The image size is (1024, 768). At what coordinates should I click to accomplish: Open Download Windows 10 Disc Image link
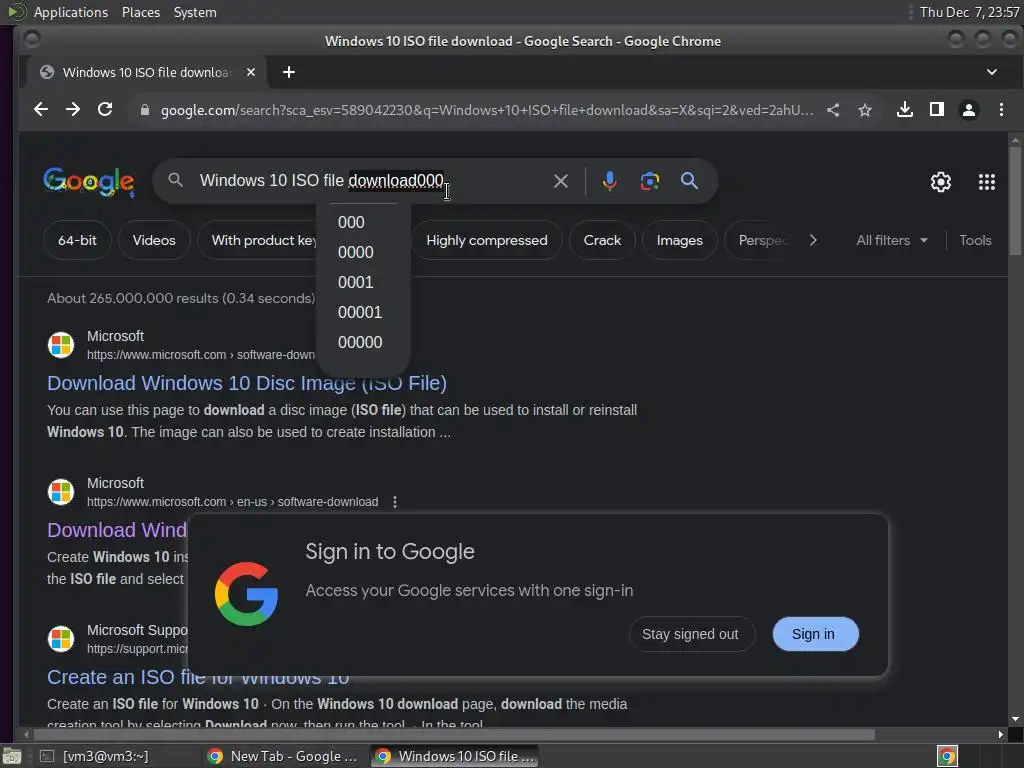[247, 383]
